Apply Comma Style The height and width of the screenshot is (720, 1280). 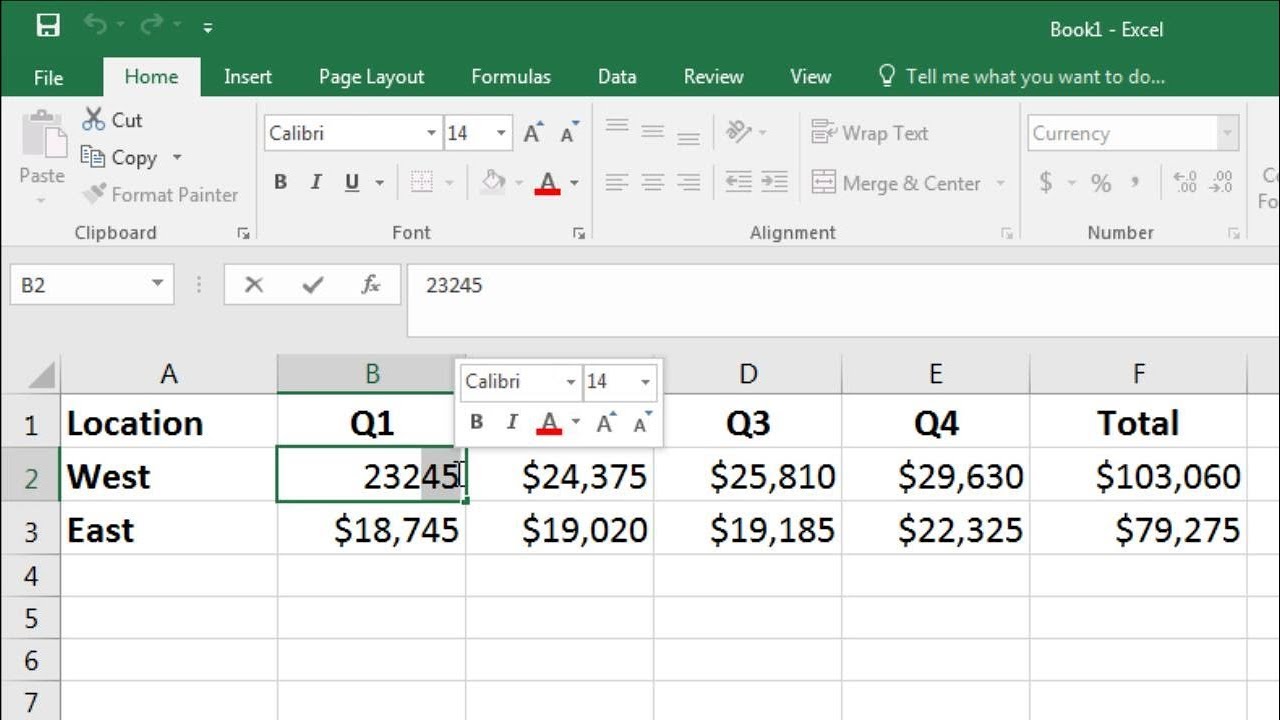click(x=1135, y=182)
